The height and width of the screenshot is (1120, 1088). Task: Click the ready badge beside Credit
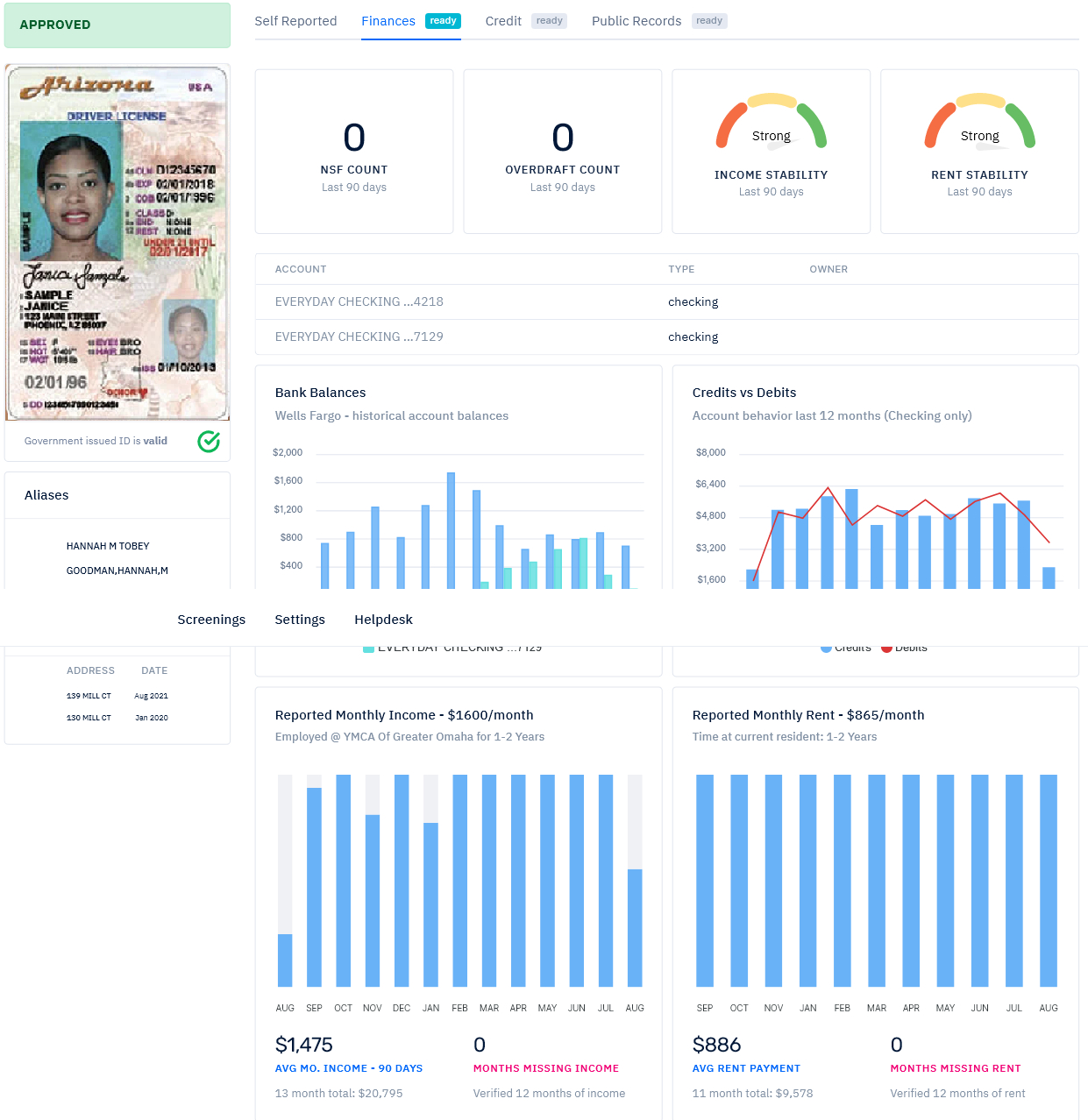pos(549,21)
